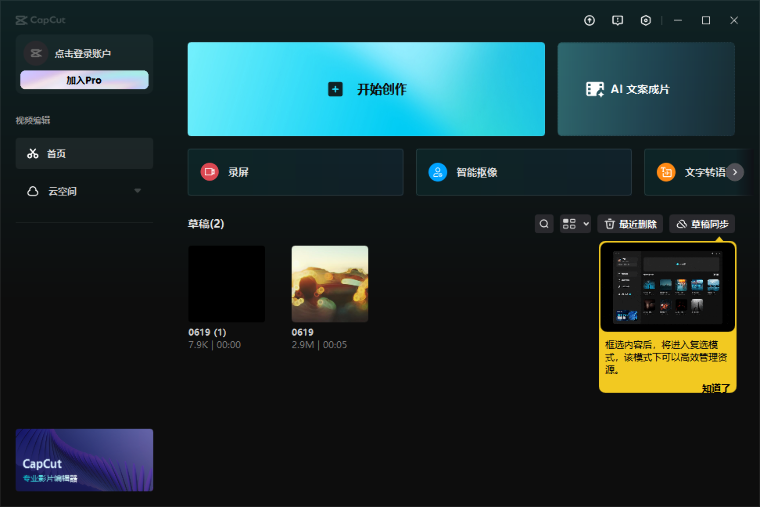This screenshot has width=760, height=507.
Task: Select 首页 home in sidebar
Action: (84, 154)
